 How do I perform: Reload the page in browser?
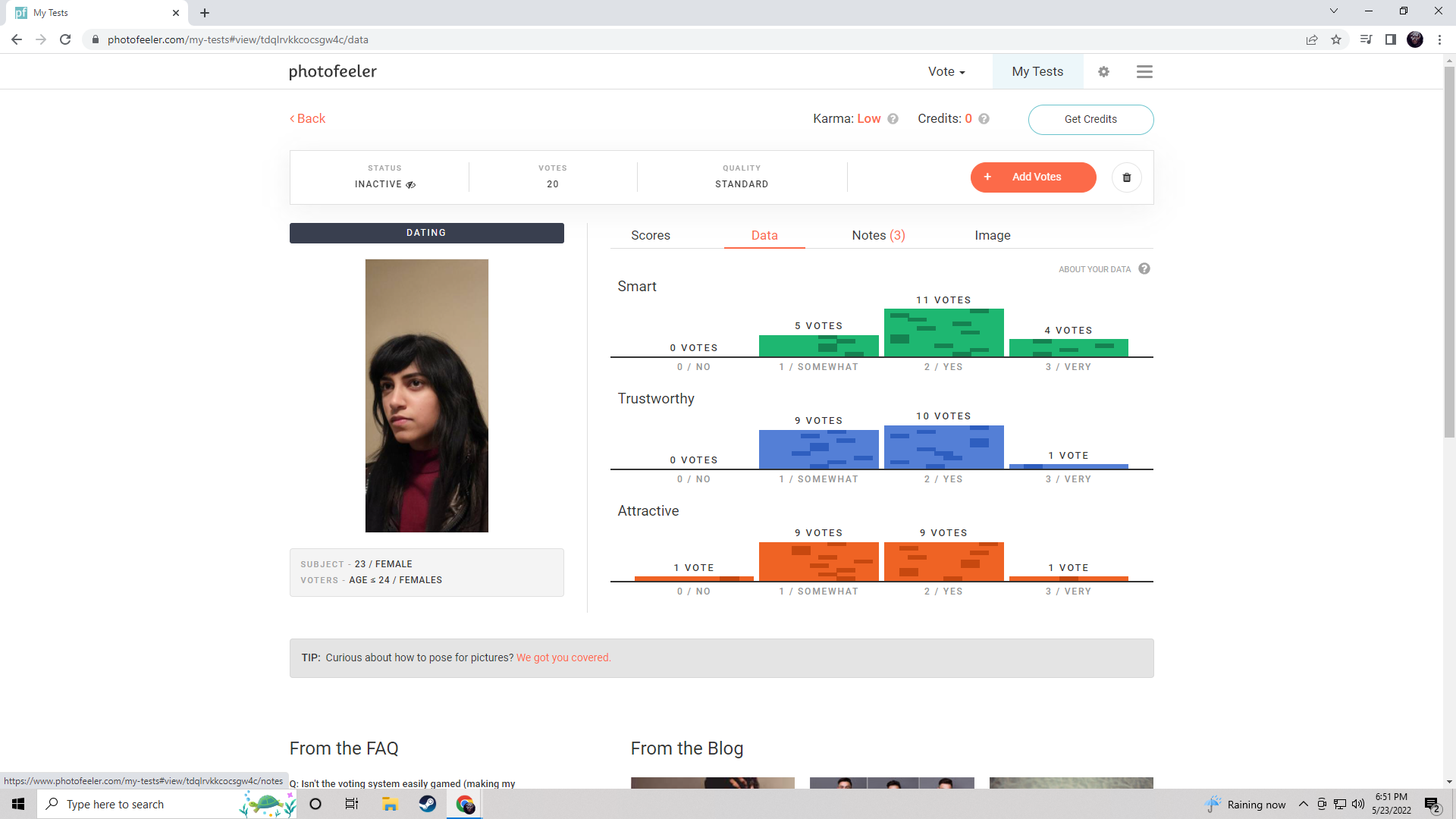click(x=65, y=39)
